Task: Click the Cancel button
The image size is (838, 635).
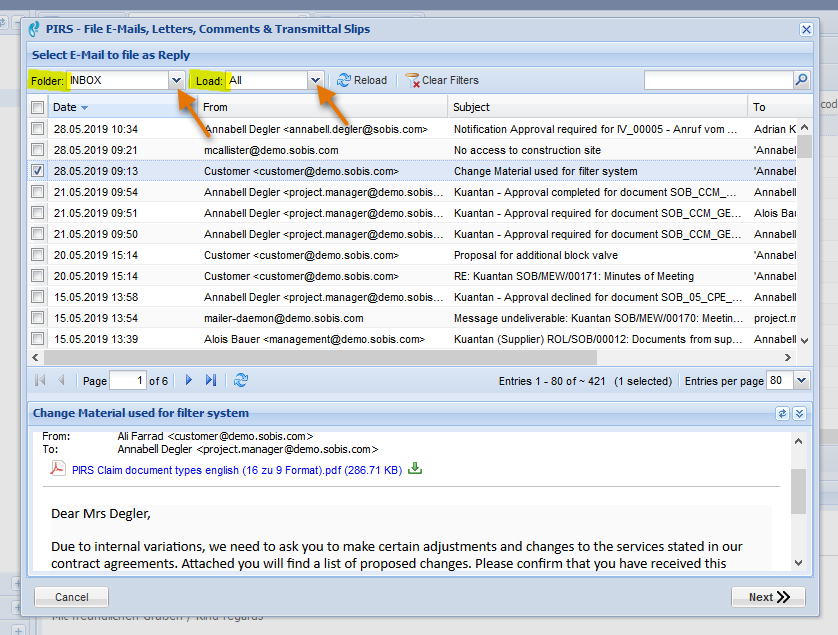Action: pyautogui.click(x=71, y=597)
